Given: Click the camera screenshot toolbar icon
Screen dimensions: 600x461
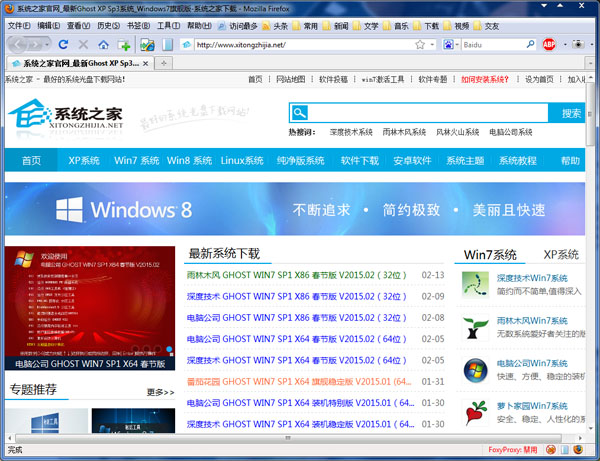Looking at the screenshot, I should (578, 44).
